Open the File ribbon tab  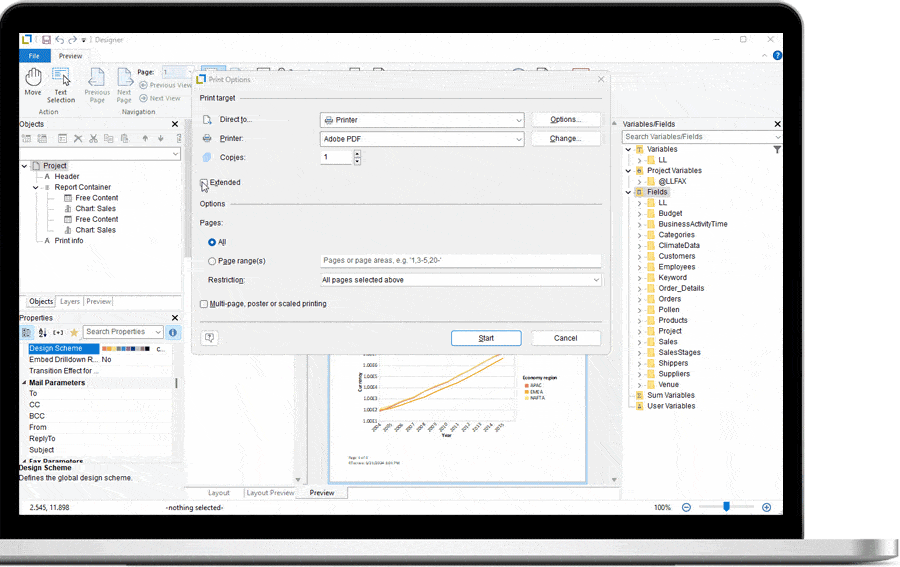34,56
